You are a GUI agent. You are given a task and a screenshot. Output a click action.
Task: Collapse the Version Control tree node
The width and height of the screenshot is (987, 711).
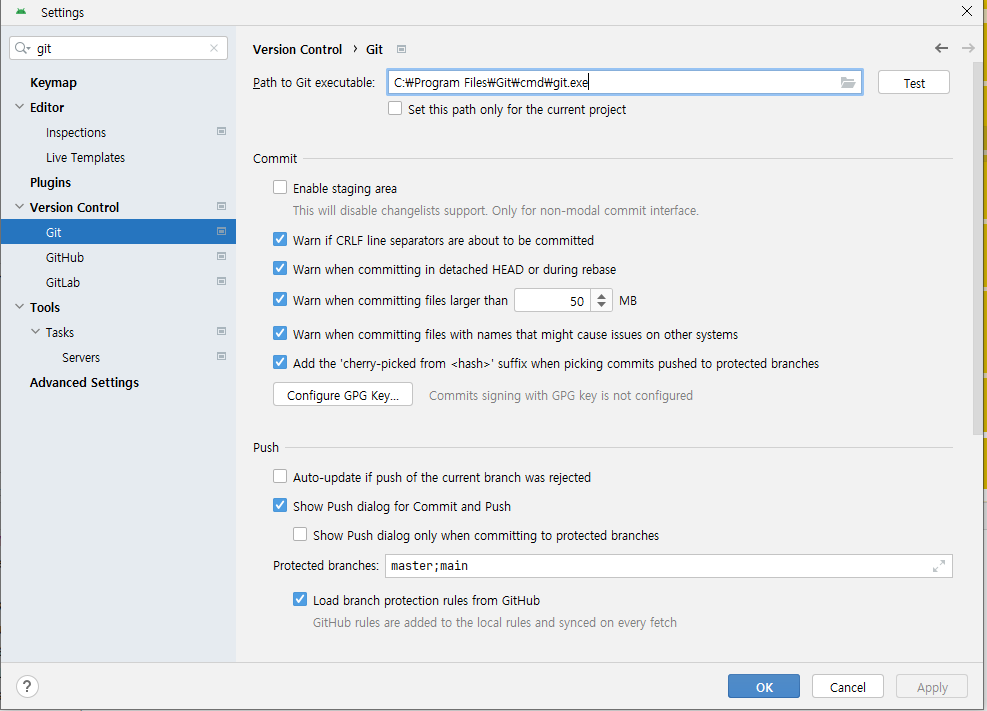coord(20,206)
